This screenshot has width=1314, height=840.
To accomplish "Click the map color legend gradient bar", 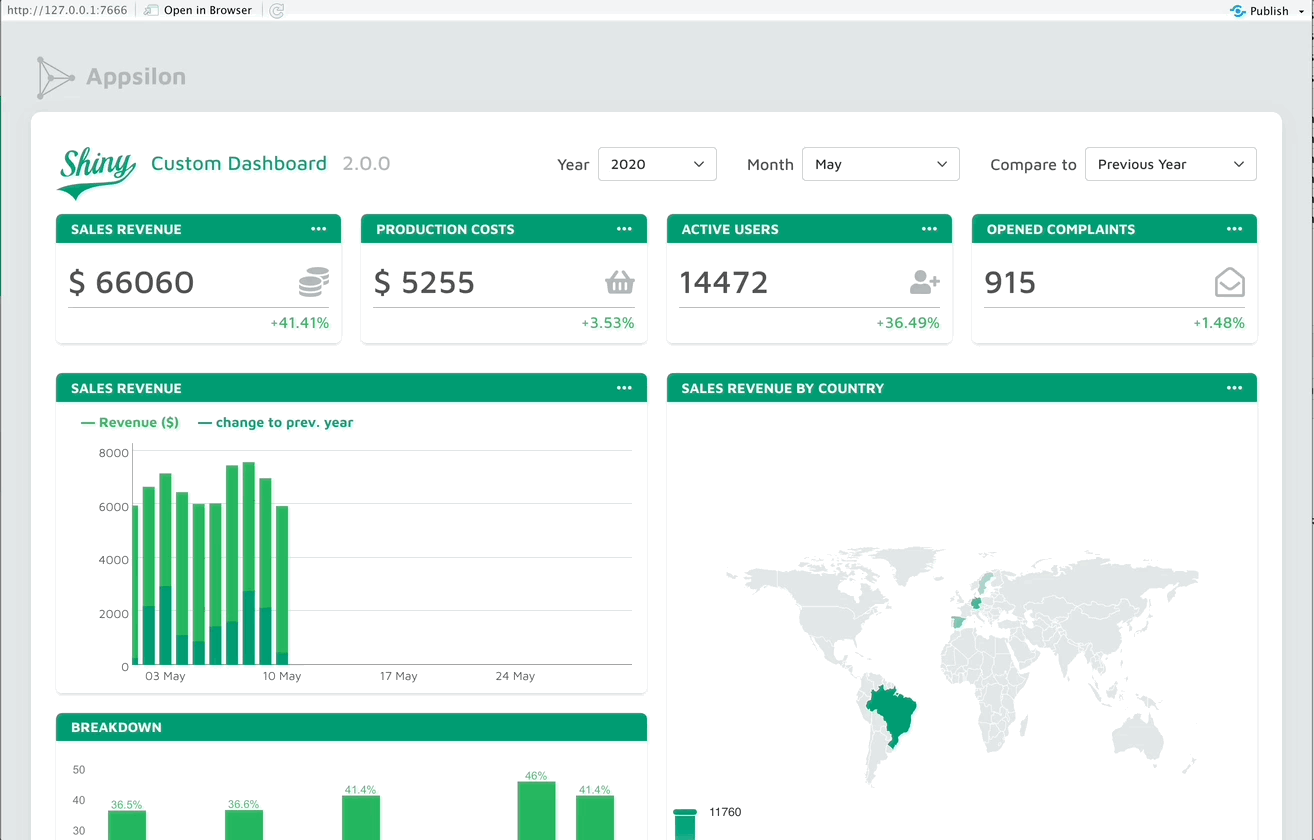I will pyautogui.click(x=685, y=825).
